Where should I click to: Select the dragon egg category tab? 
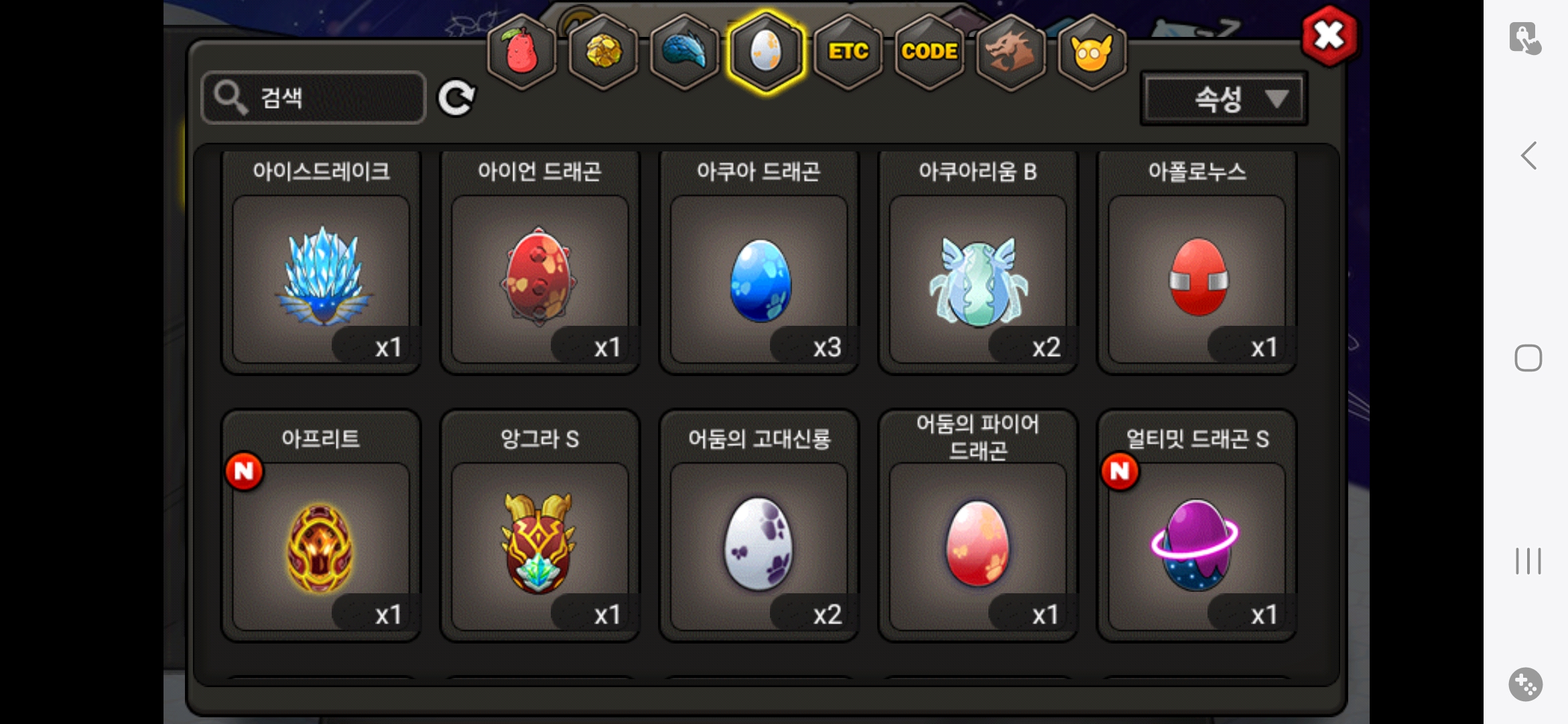(x=766, y=51)
